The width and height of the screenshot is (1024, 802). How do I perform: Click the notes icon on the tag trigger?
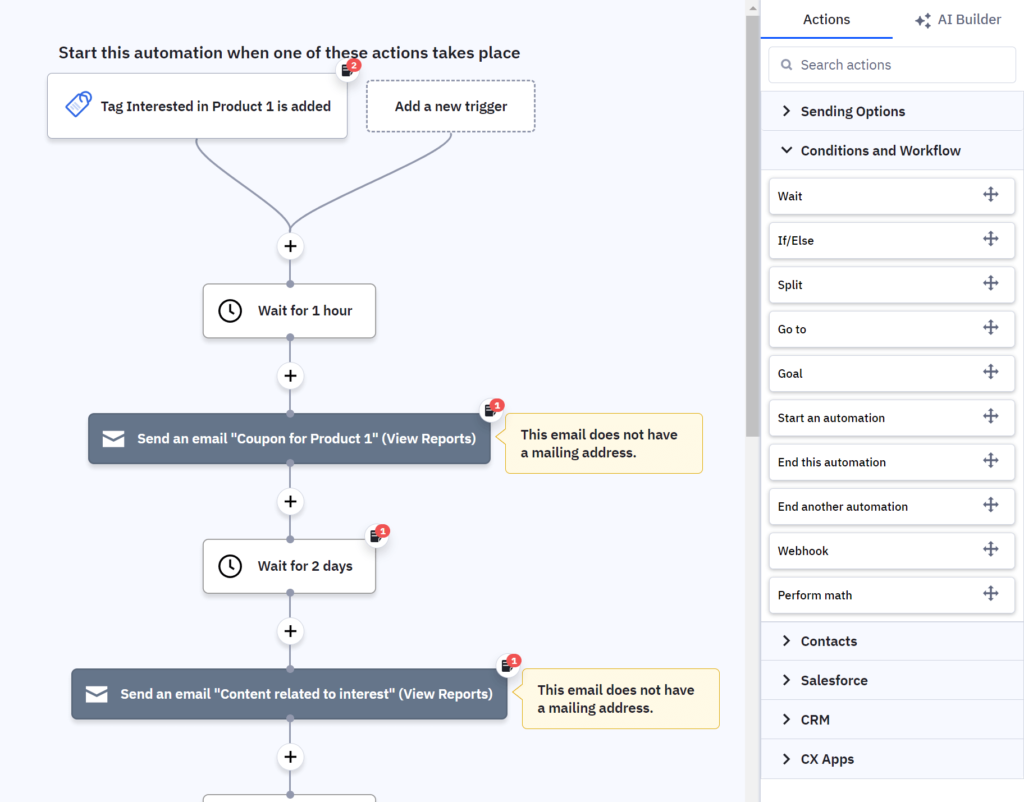[x=347, y=70]
